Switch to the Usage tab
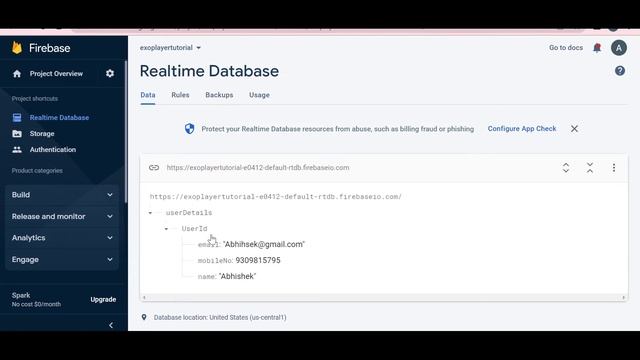This screenshot has height=360, width=640. 259,95
